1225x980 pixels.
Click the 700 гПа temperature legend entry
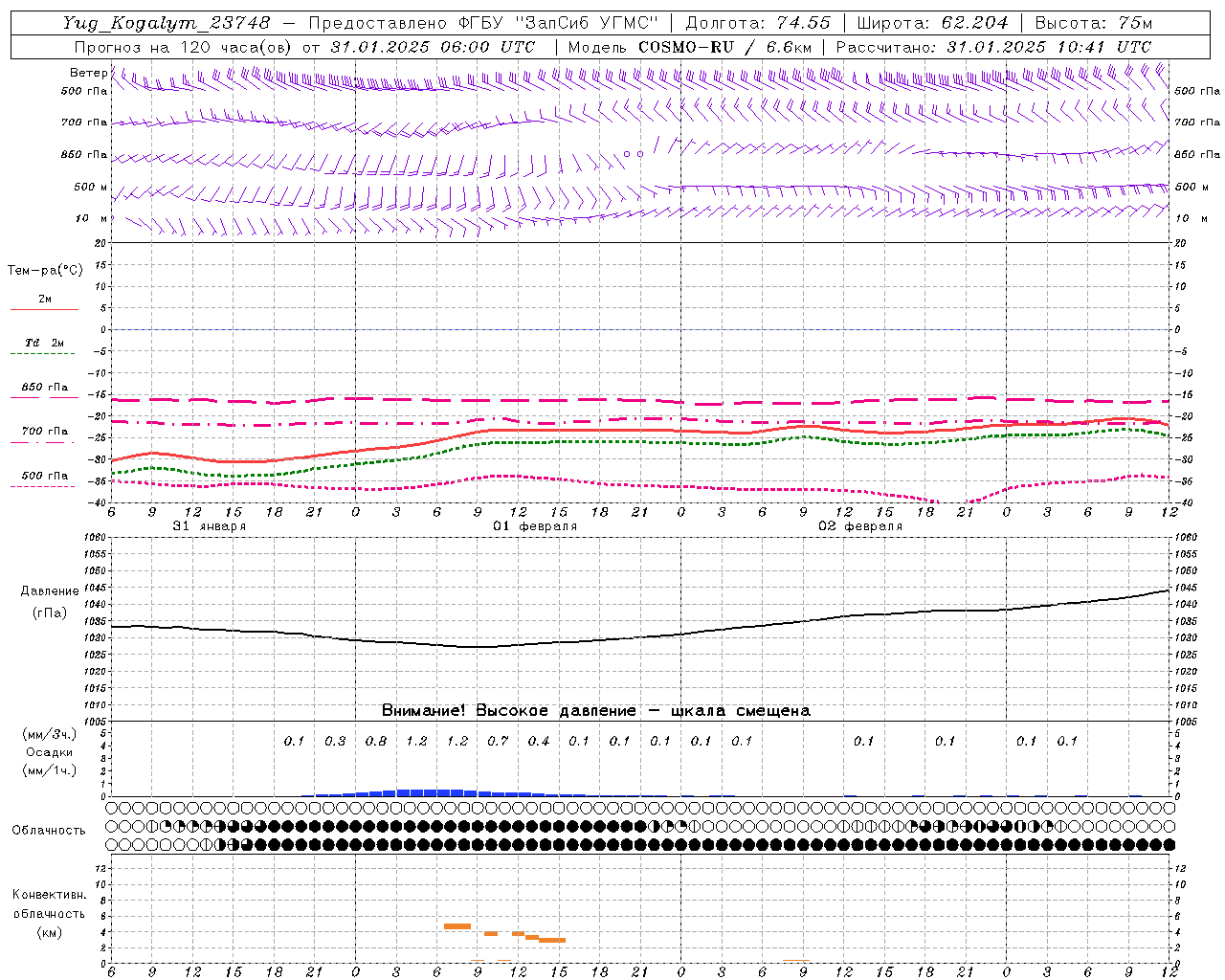point(45,432)
